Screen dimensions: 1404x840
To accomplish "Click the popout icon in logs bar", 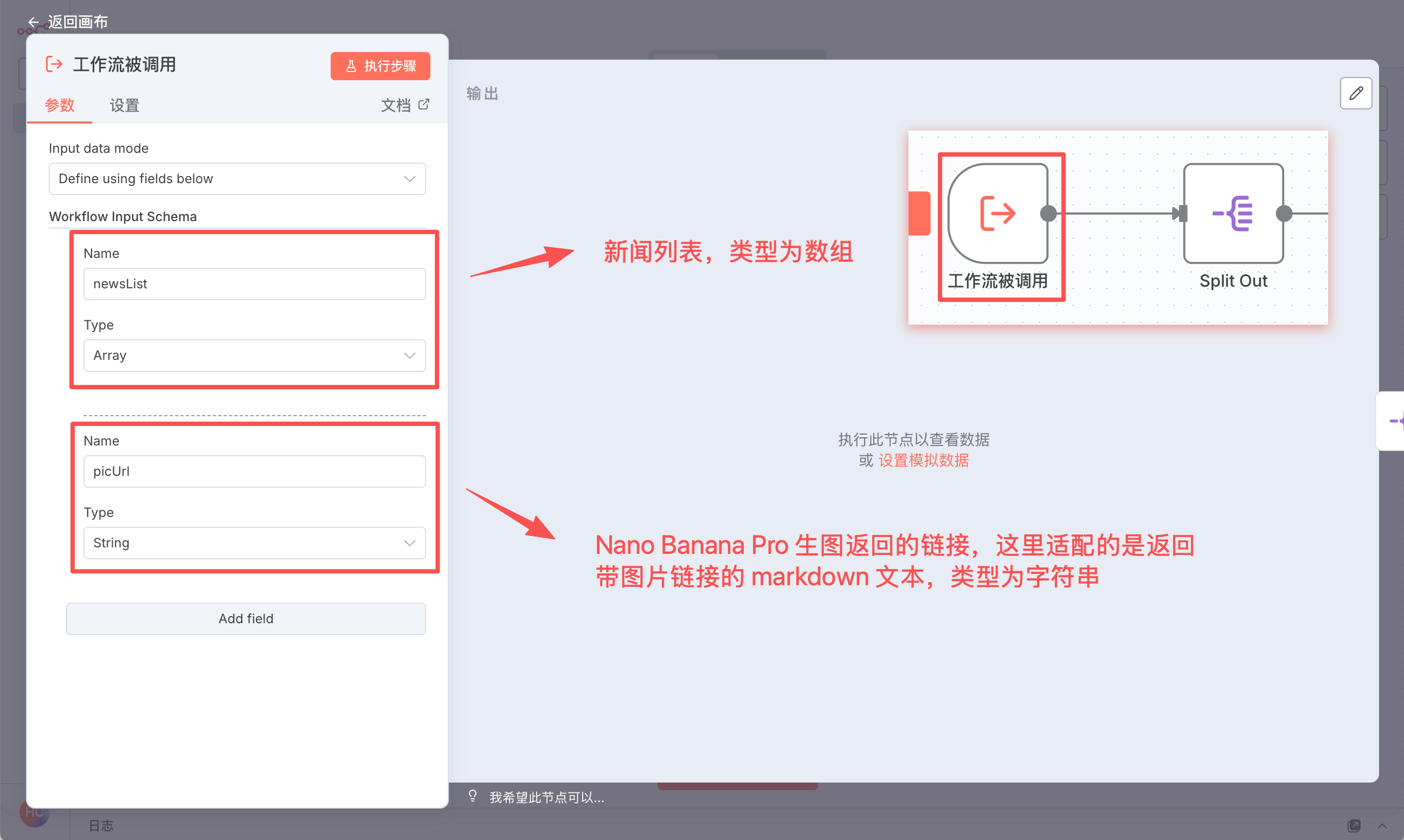I will [1354, 825].
